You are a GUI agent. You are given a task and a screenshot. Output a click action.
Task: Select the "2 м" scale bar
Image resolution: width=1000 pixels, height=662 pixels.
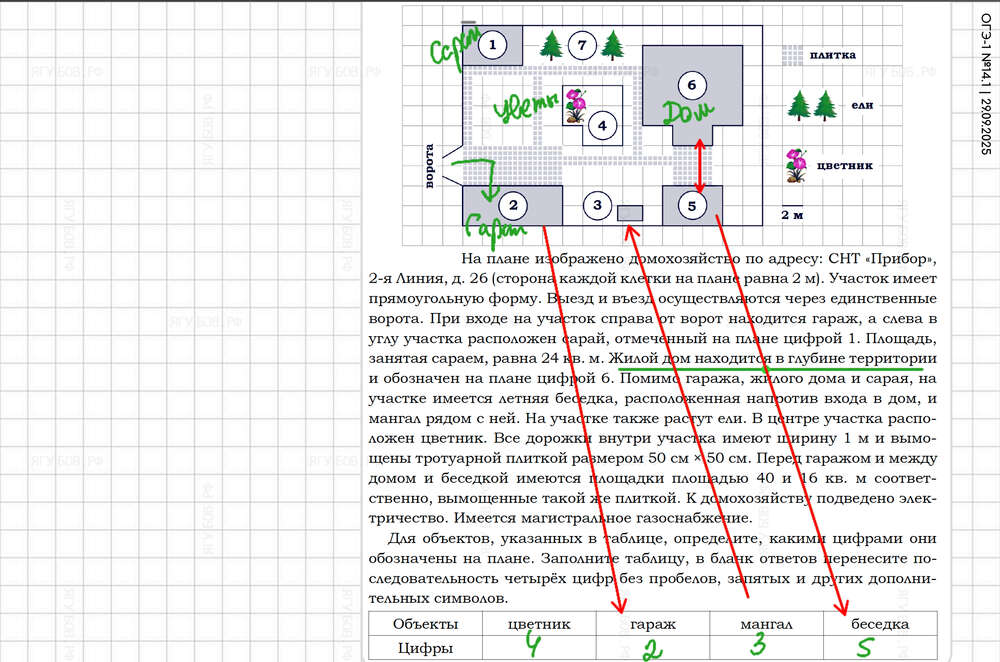[x=792, y=209]
